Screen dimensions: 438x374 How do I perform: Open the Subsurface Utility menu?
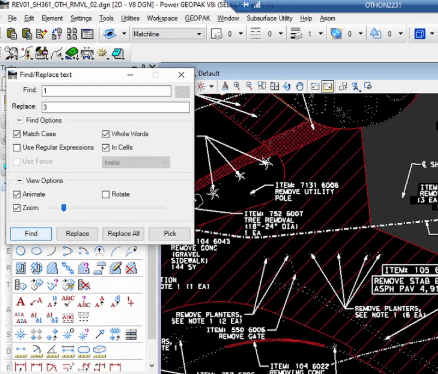(269, 18)
